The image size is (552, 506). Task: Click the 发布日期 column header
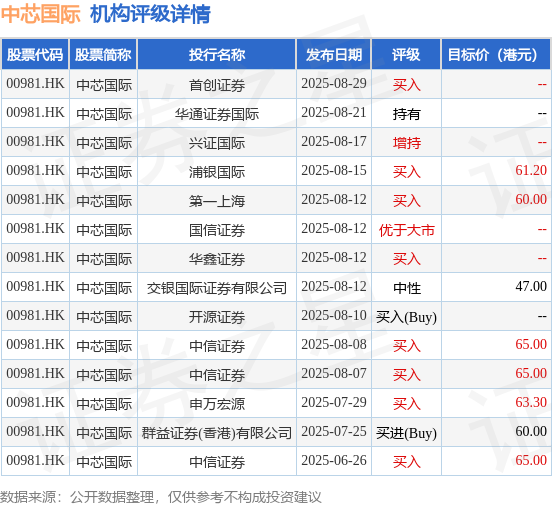coord(334,55)
